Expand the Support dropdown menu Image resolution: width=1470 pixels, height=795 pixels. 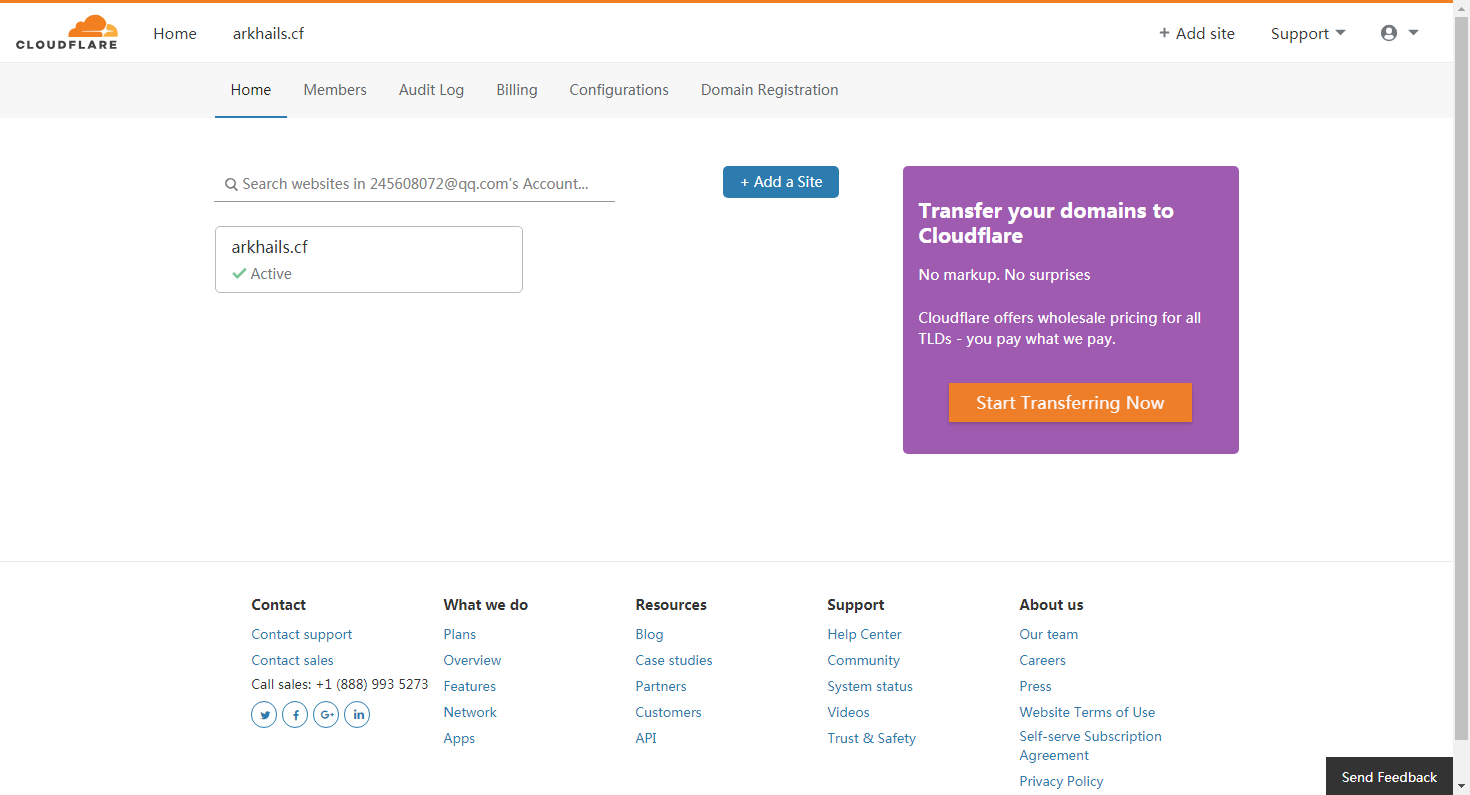[x=1308, y=33]
